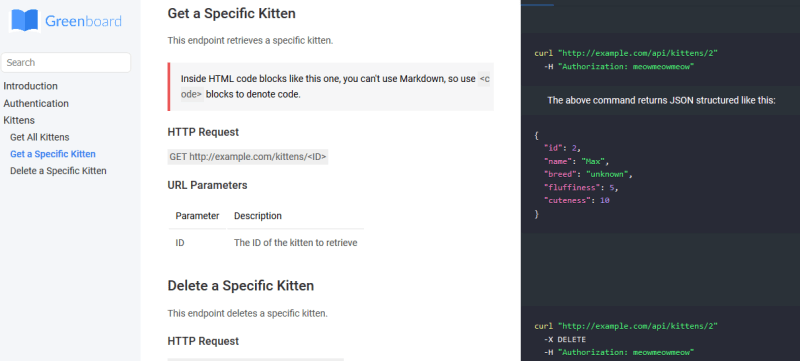Open Get All Kittens sidebar entry
The image size is (800, 361).
(x=40, y=137)
